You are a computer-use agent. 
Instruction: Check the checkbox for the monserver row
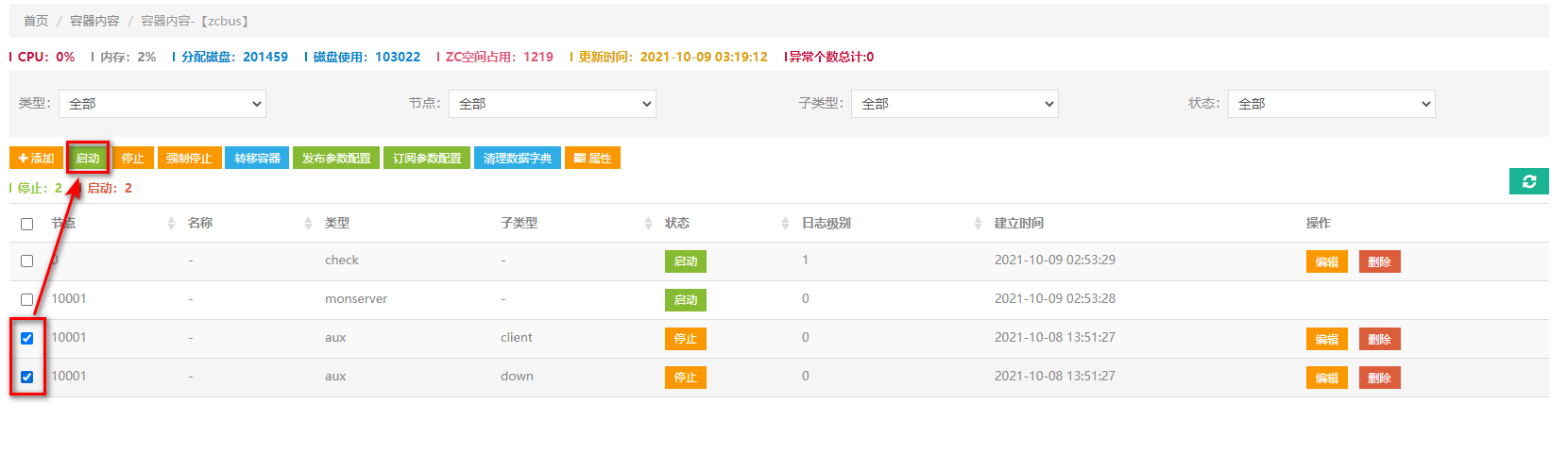26,300
